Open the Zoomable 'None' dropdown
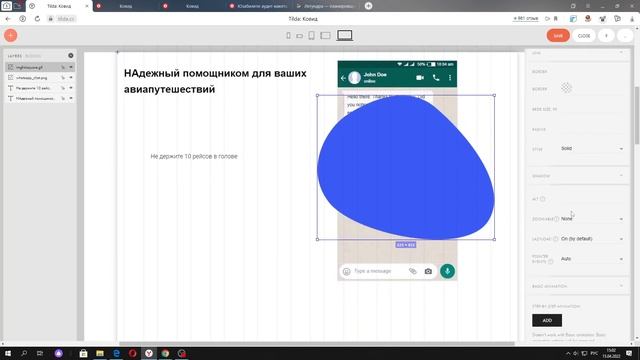Viewport: 640px width, 360px height. coord(592,219)
